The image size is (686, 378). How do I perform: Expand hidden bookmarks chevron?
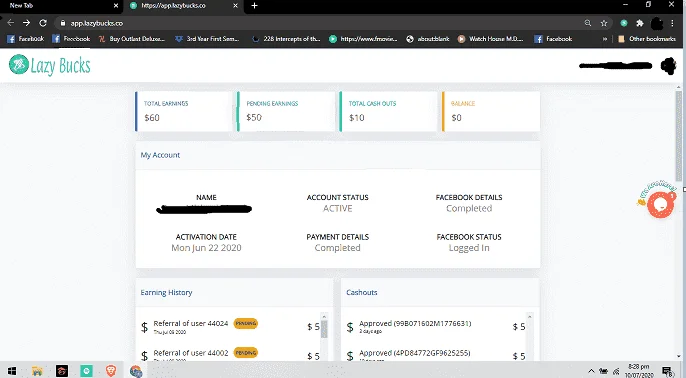[x=605, y=39]
